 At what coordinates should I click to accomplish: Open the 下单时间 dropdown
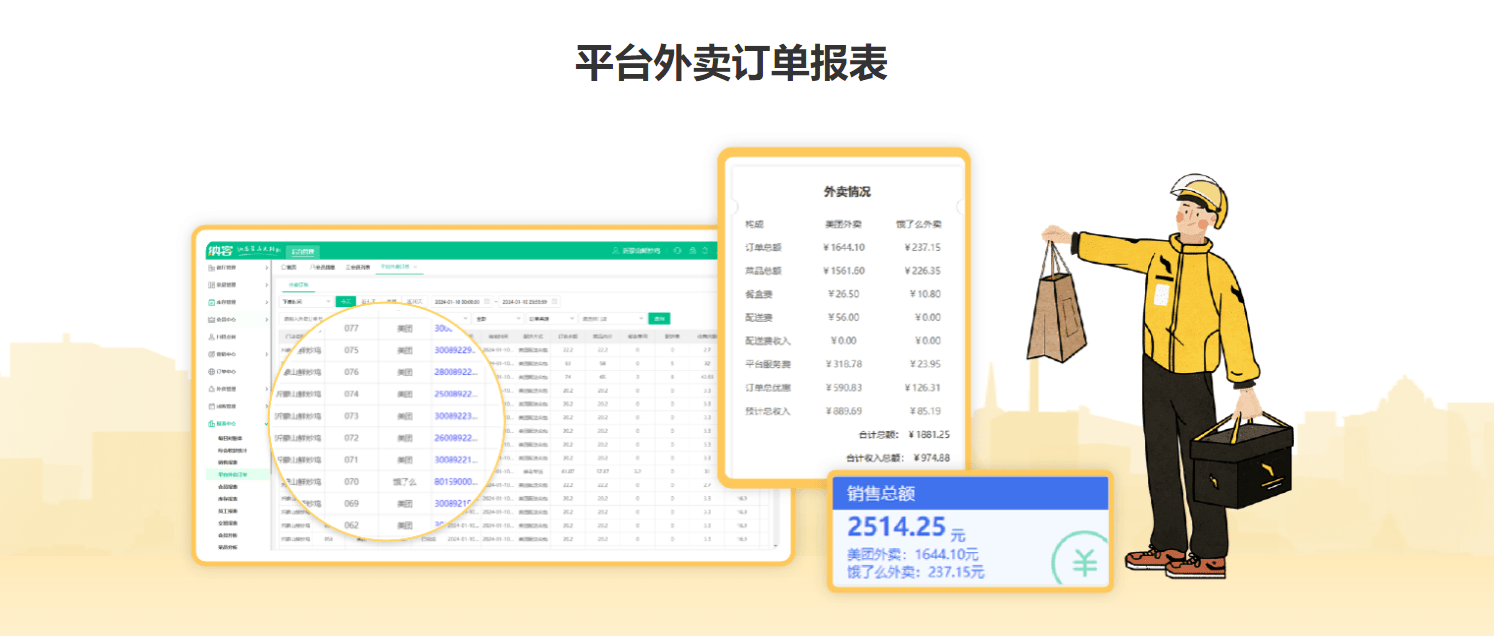305,301
